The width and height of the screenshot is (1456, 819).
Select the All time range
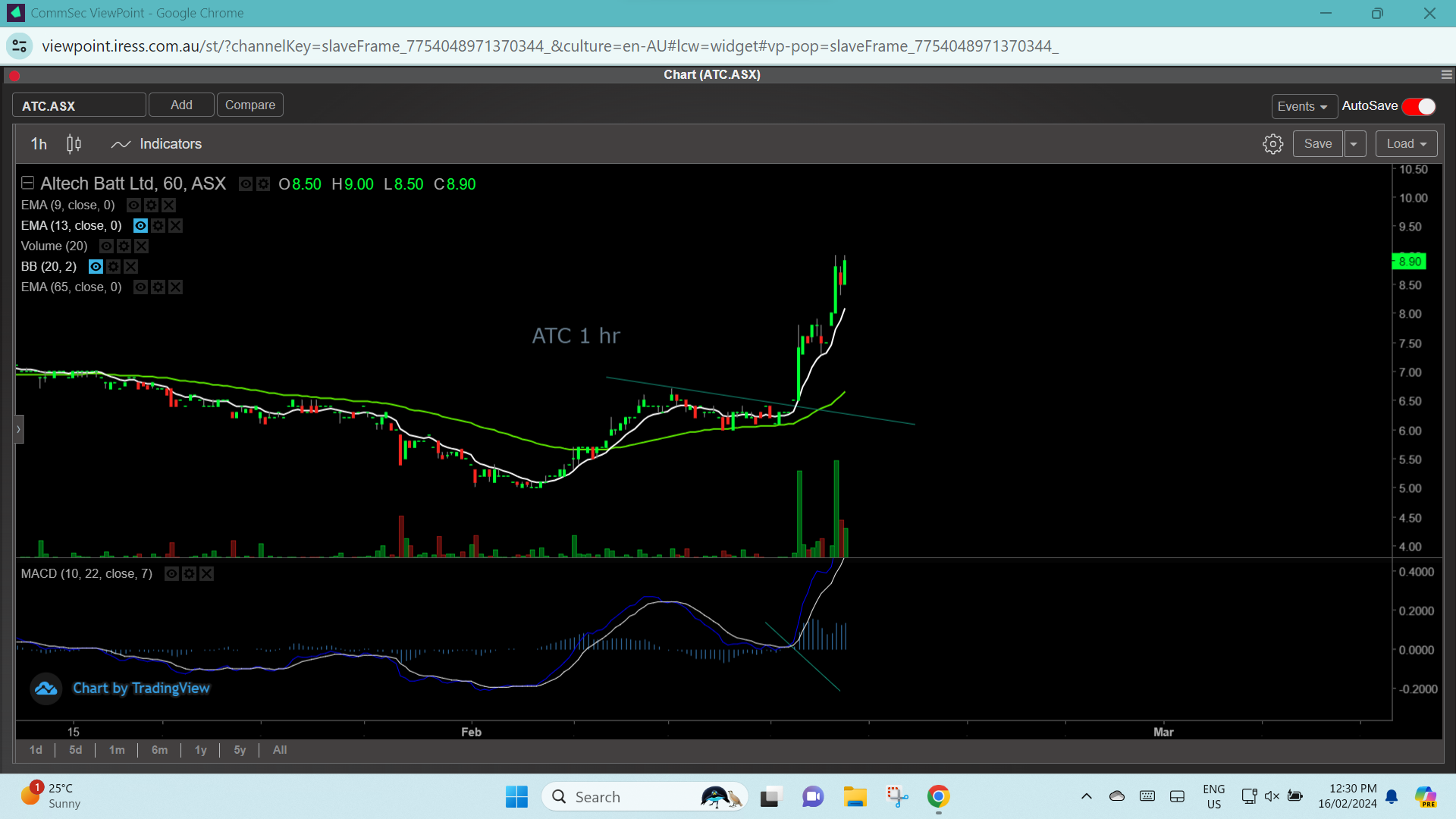point(280,750)
